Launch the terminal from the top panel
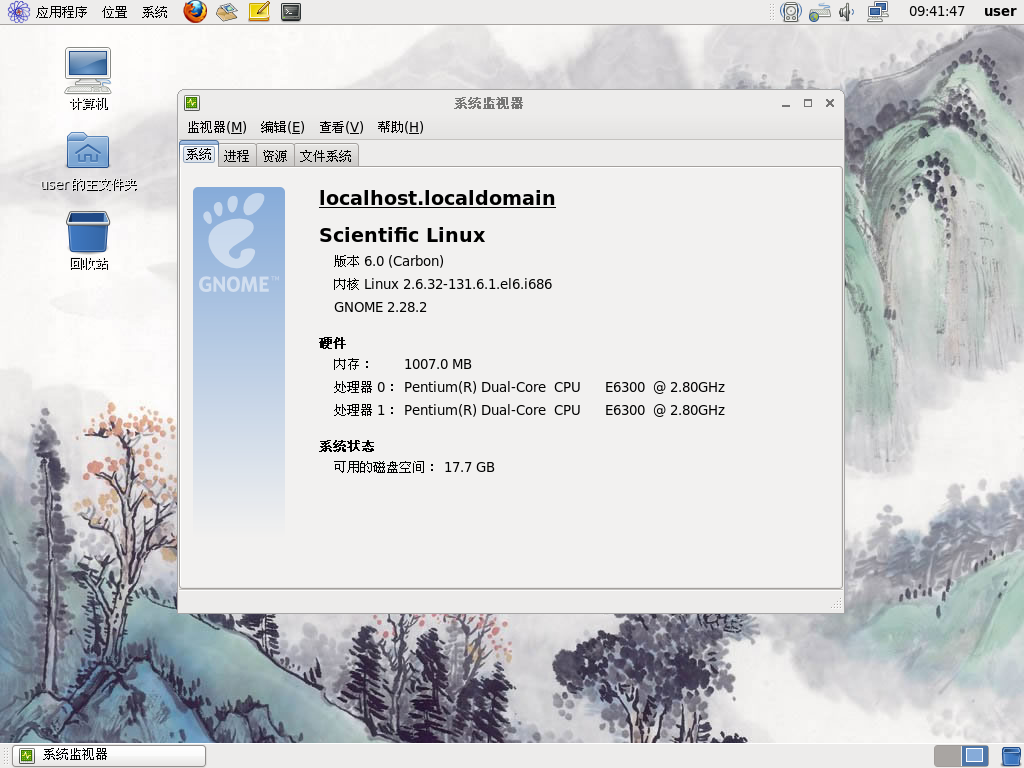 (291, 11)
